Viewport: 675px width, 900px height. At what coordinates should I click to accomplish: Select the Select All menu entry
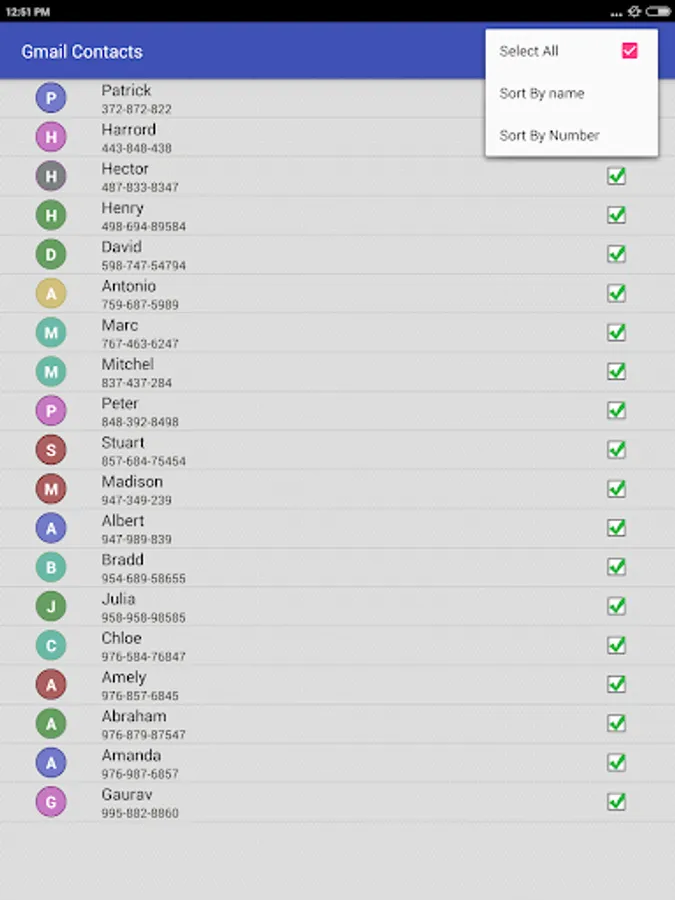(529, 51)
